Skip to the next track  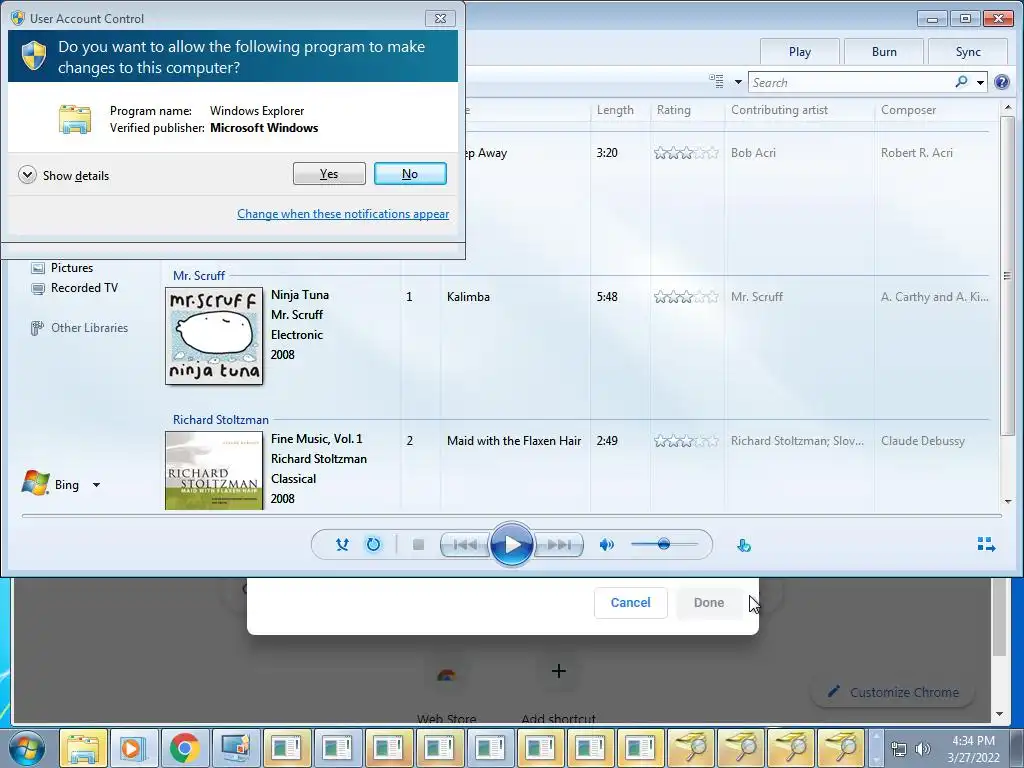559,544
